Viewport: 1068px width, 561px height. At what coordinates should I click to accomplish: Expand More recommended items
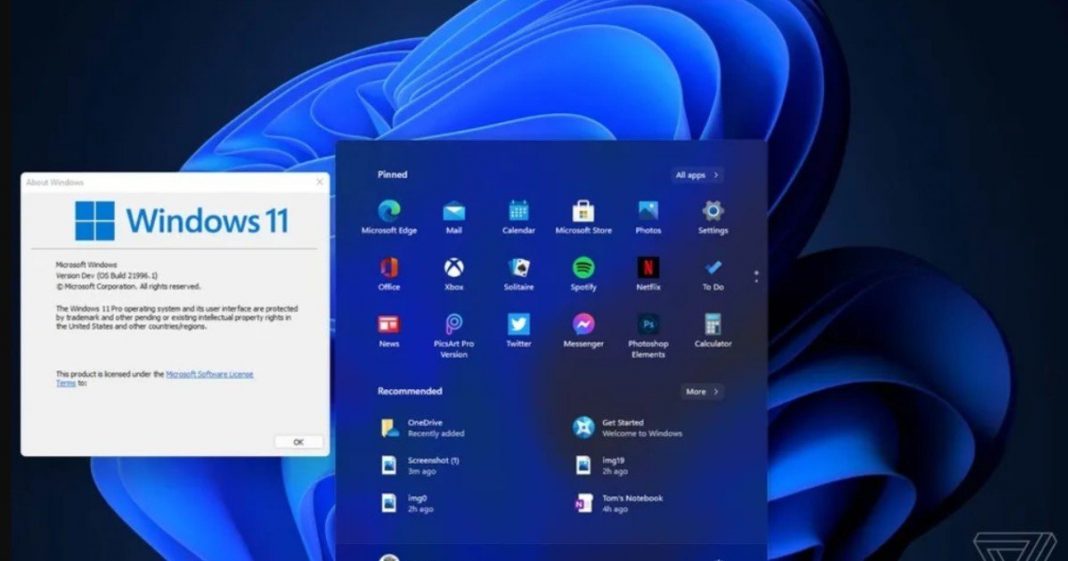point(702,391)
